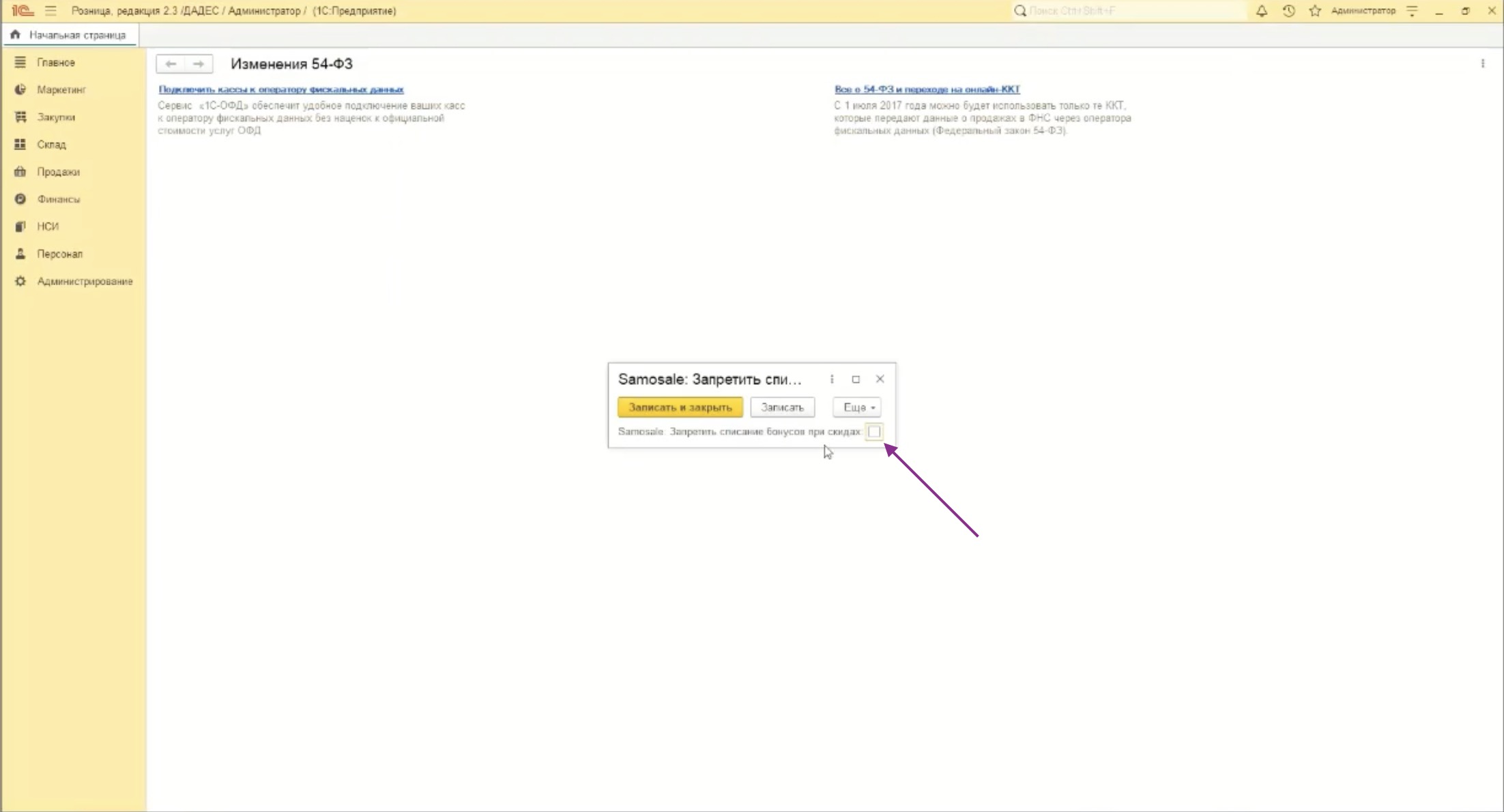Expand the Еще dropdown in dialog
Image resolution: width=1504 pixels, height=812 pixels.
(857, 407)
